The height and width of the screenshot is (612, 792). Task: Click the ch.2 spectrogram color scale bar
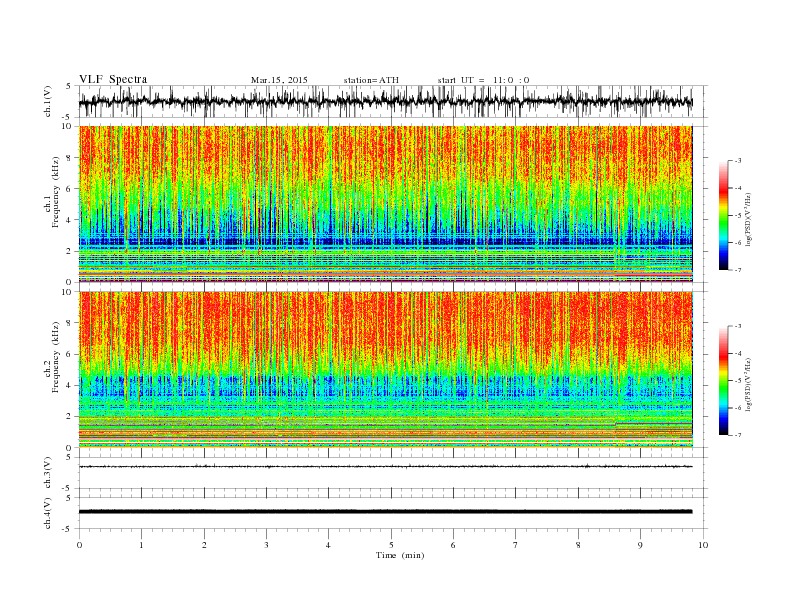coord(723,380)
